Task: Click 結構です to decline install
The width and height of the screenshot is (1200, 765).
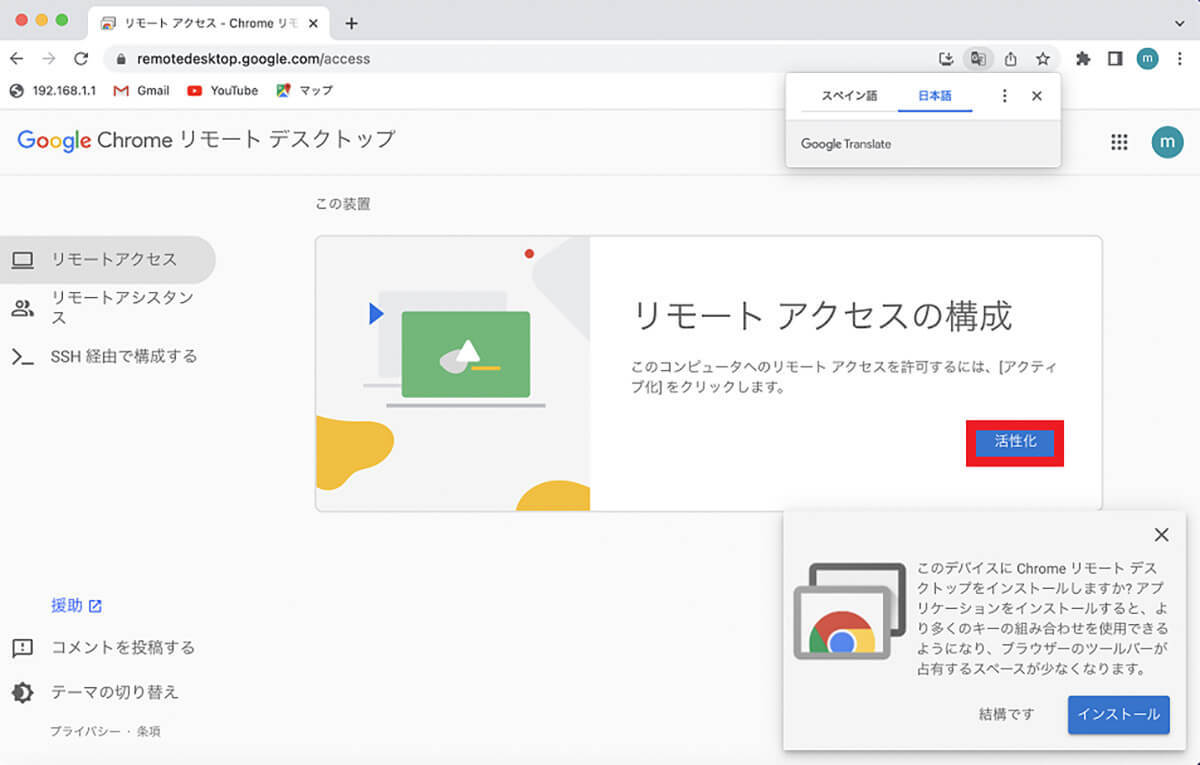Action: (1007, 714)
